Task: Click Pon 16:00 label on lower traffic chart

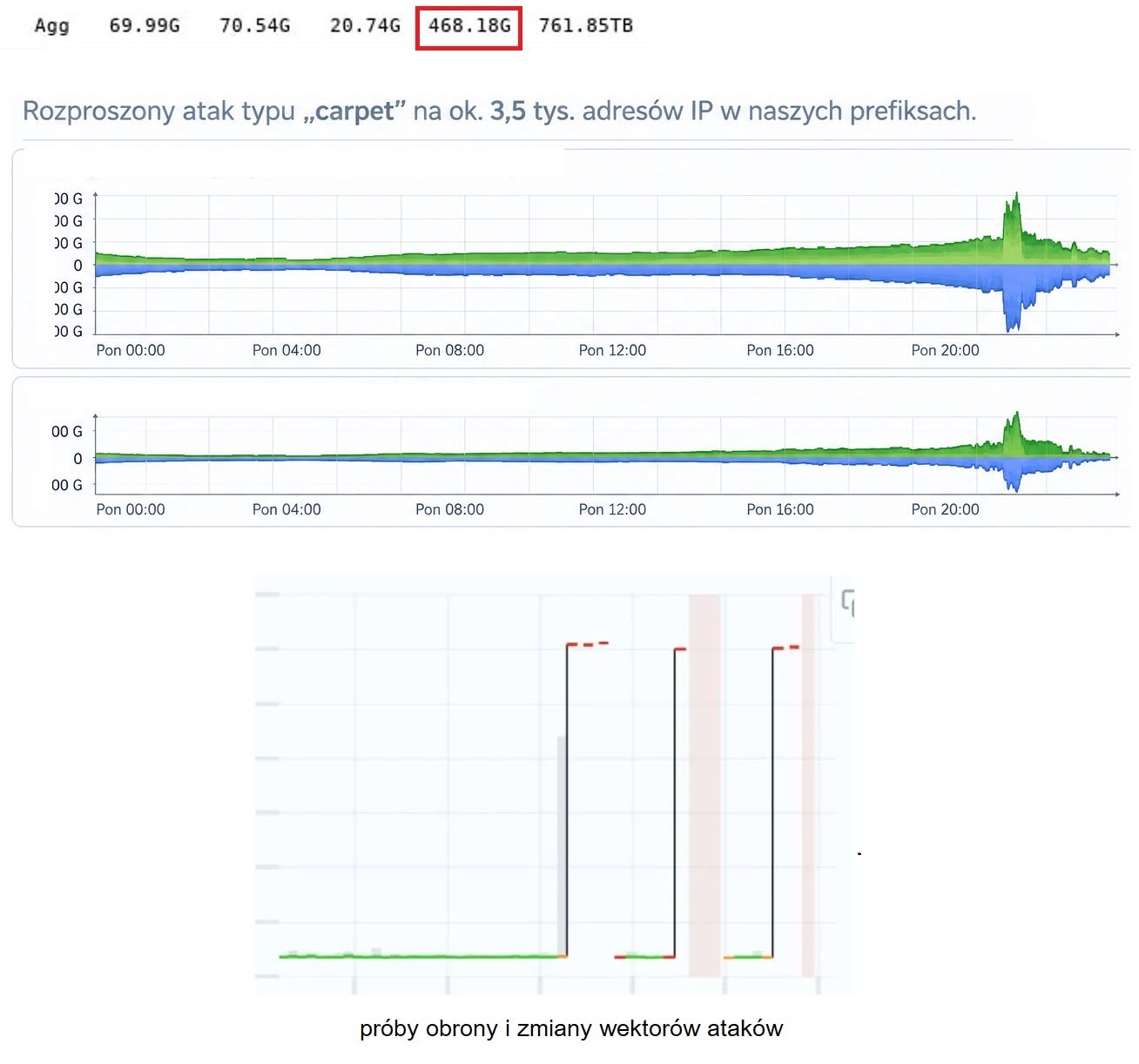Action: (x=780, y=509)
